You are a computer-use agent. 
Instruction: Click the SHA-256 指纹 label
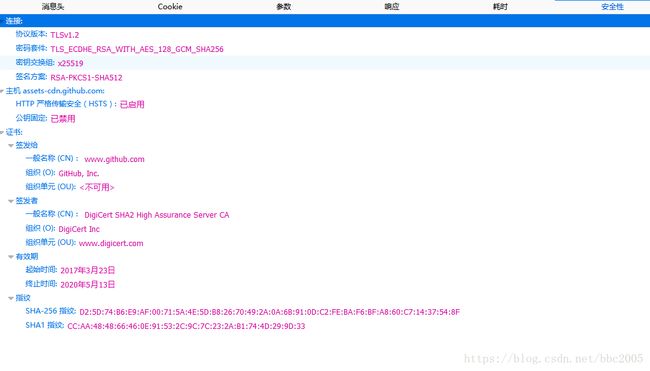click(51, 311)
